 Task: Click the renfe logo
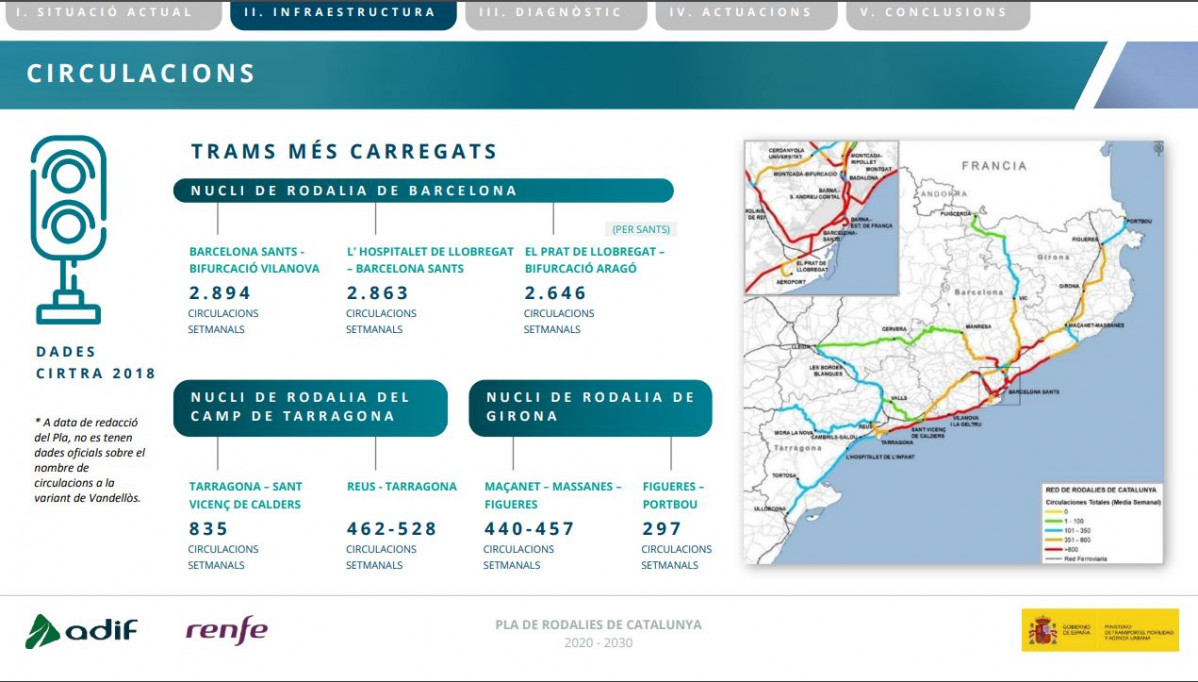(227, 630)
